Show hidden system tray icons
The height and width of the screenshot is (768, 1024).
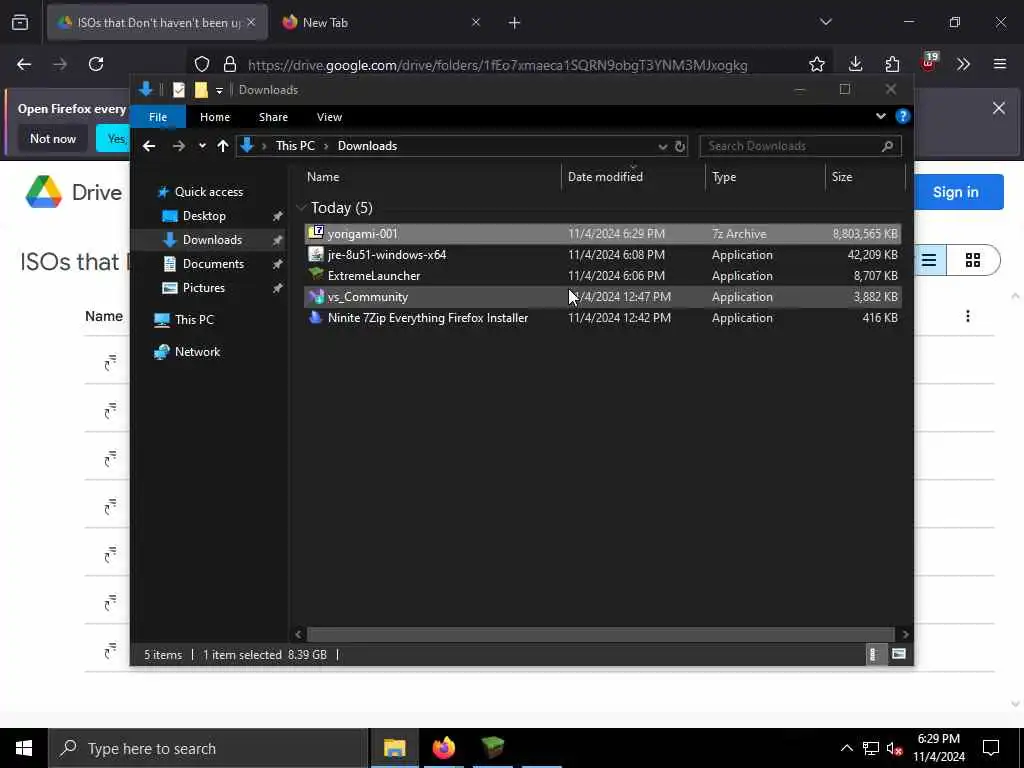[846, 748]
